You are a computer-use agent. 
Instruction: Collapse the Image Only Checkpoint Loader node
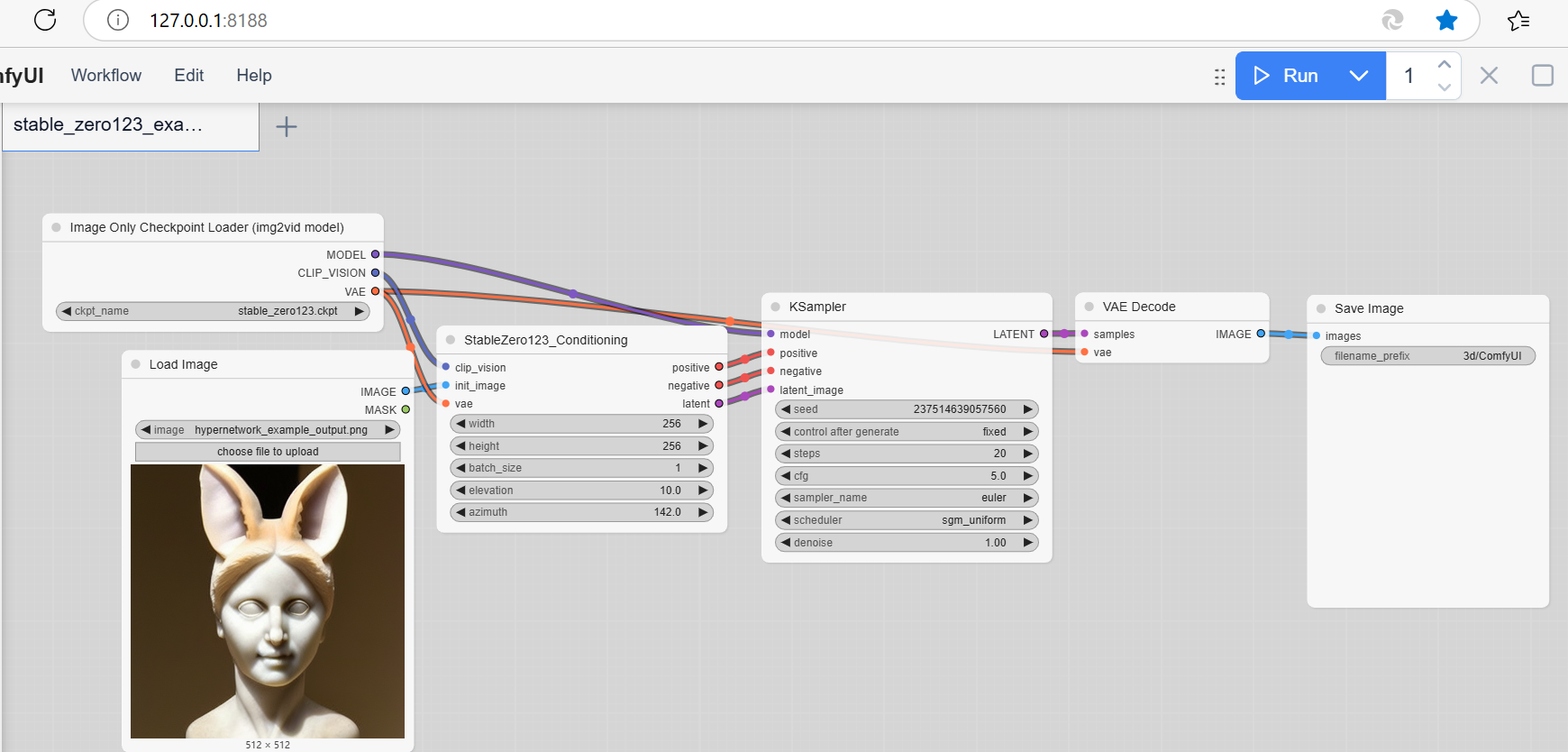[x=57, y=227]
